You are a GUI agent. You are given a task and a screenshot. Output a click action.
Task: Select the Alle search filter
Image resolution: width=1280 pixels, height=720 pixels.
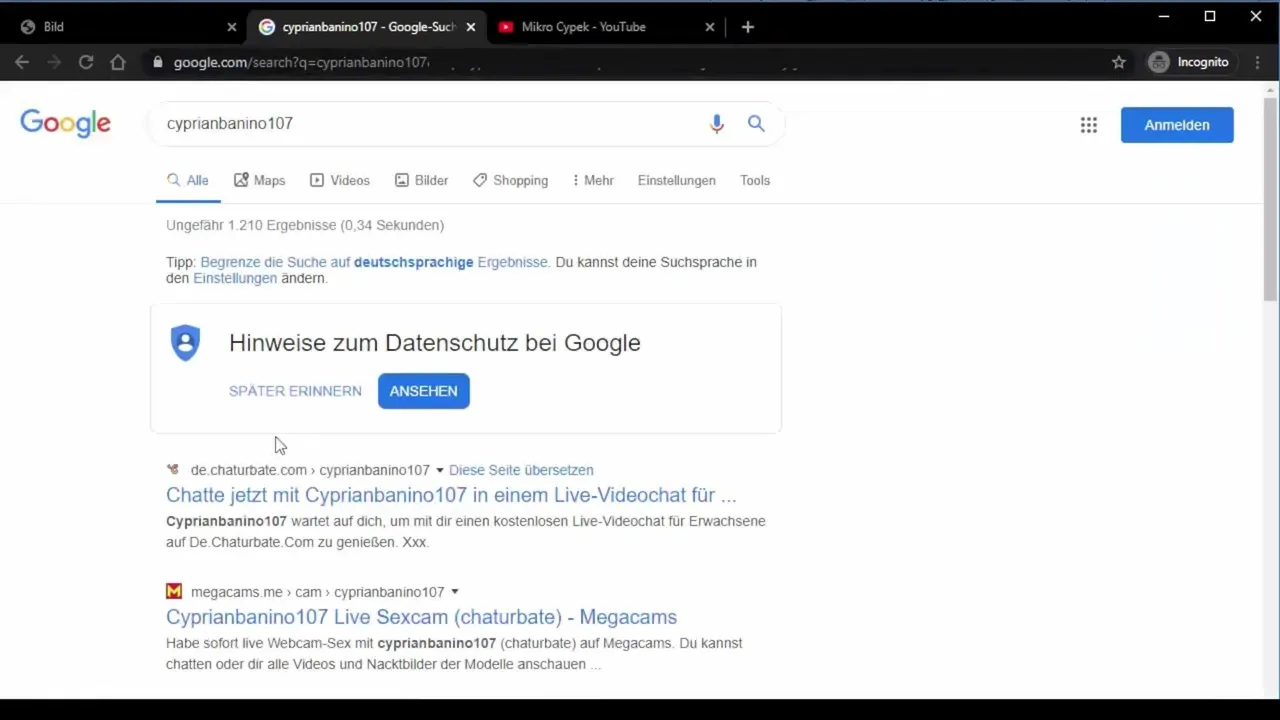pyautogui.click(x=188, y=181)
